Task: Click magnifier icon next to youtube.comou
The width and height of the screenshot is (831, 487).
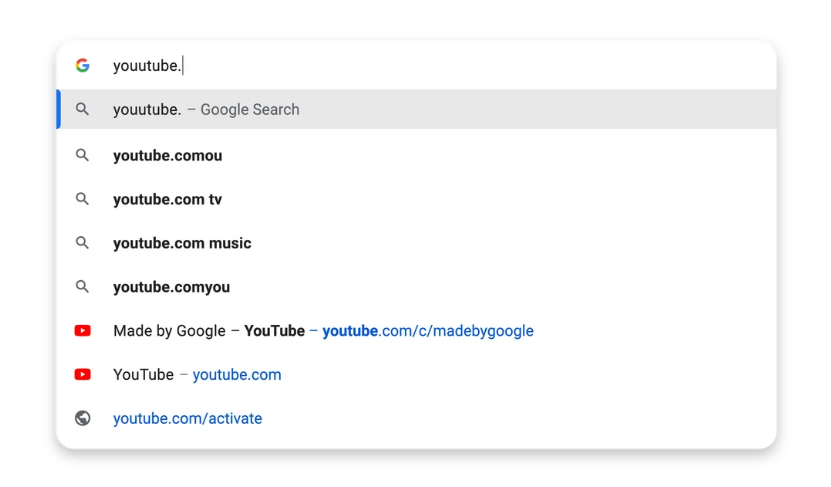Action: click(x=82, y=155)
